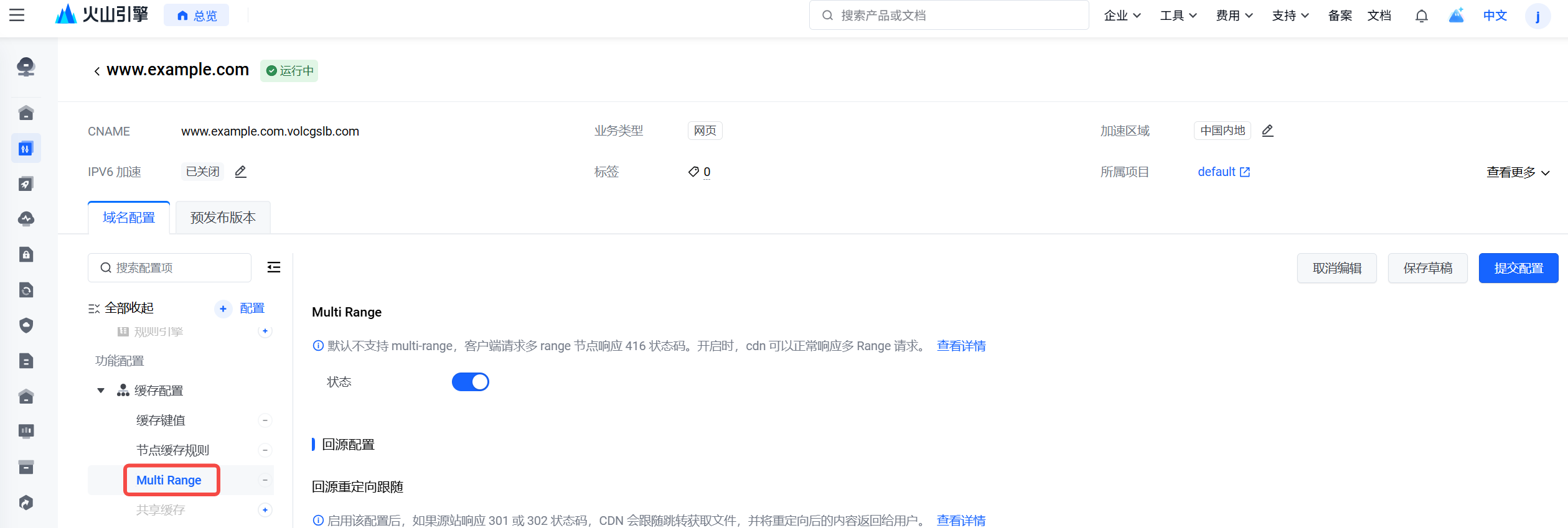Go back using the arrow beside www.example.com
The width and height of the screenshot is (1568, 528).
[x=96, y=71]
